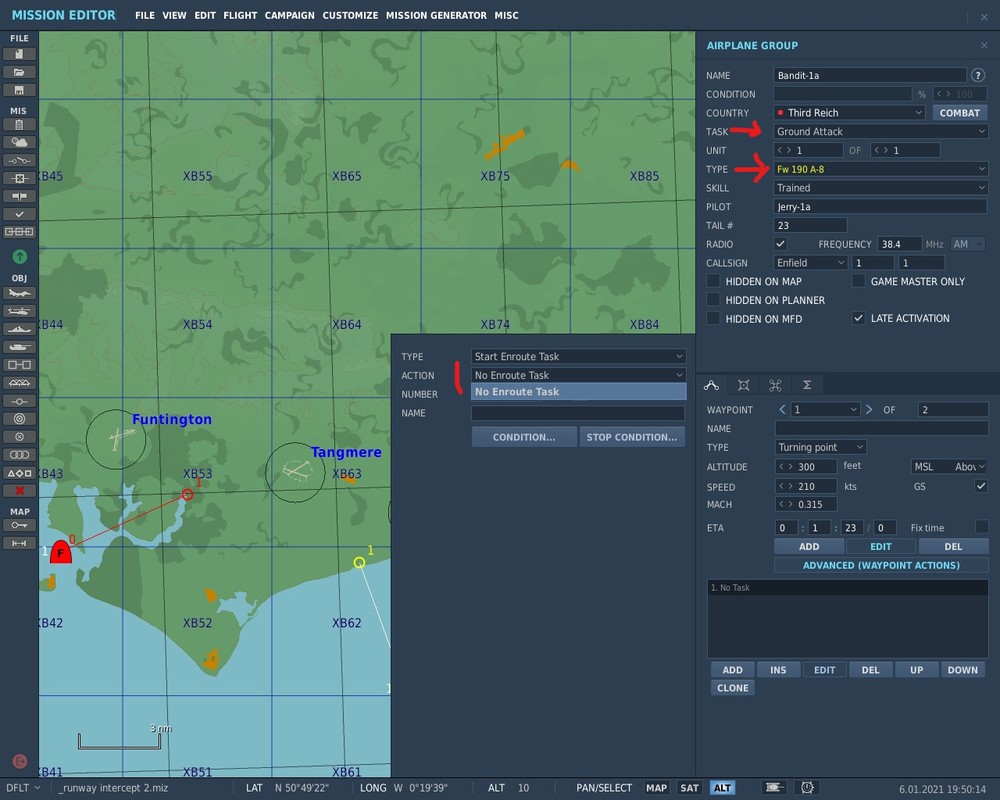Toggle the Fix time checkbox
This screenshot has height=800, width=1000.
(981, 527)
